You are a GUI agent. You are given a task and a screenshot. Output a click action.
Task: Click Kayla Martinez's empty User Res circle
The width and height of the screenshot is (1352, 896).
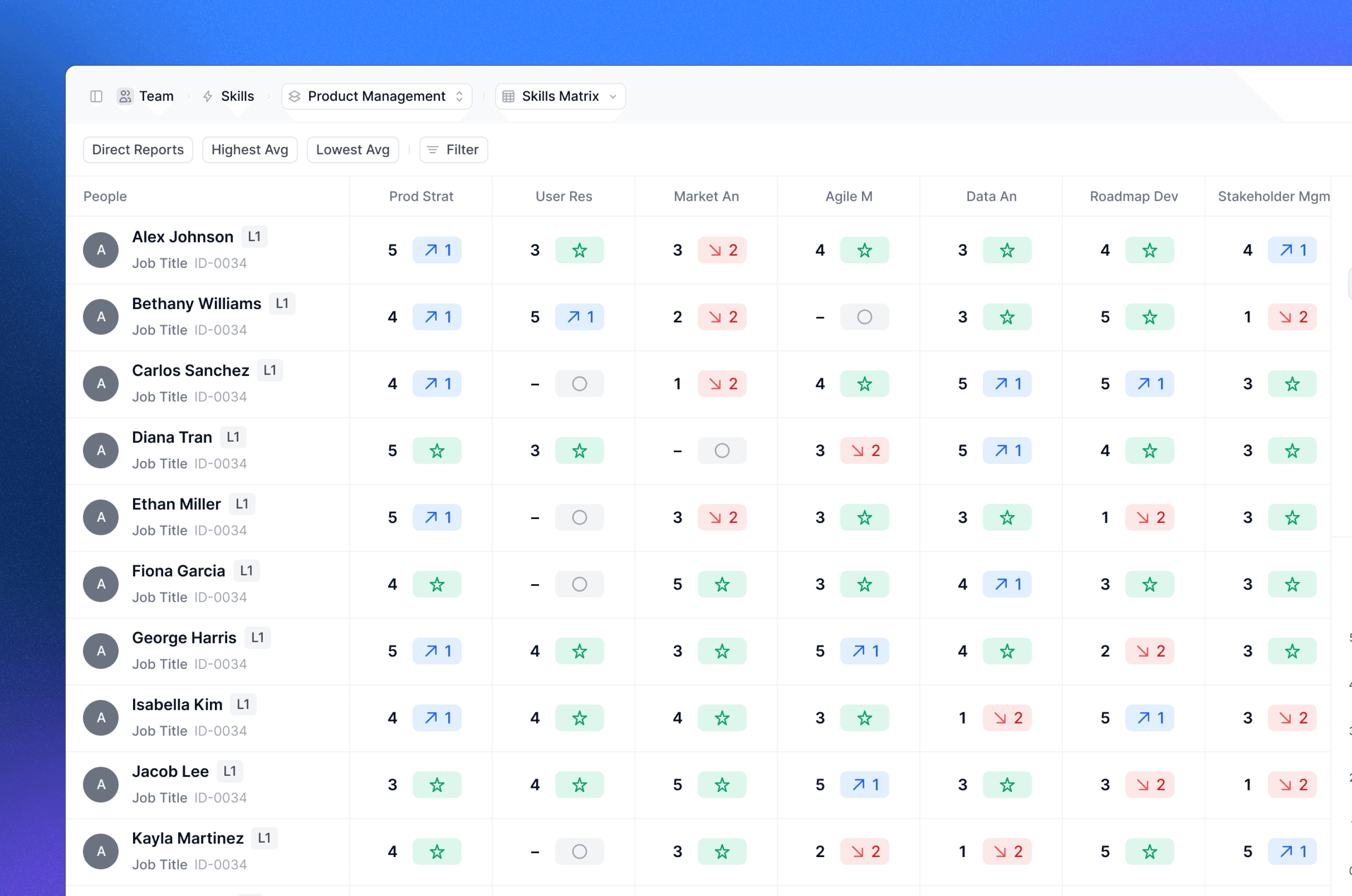[x=579, y=852]
